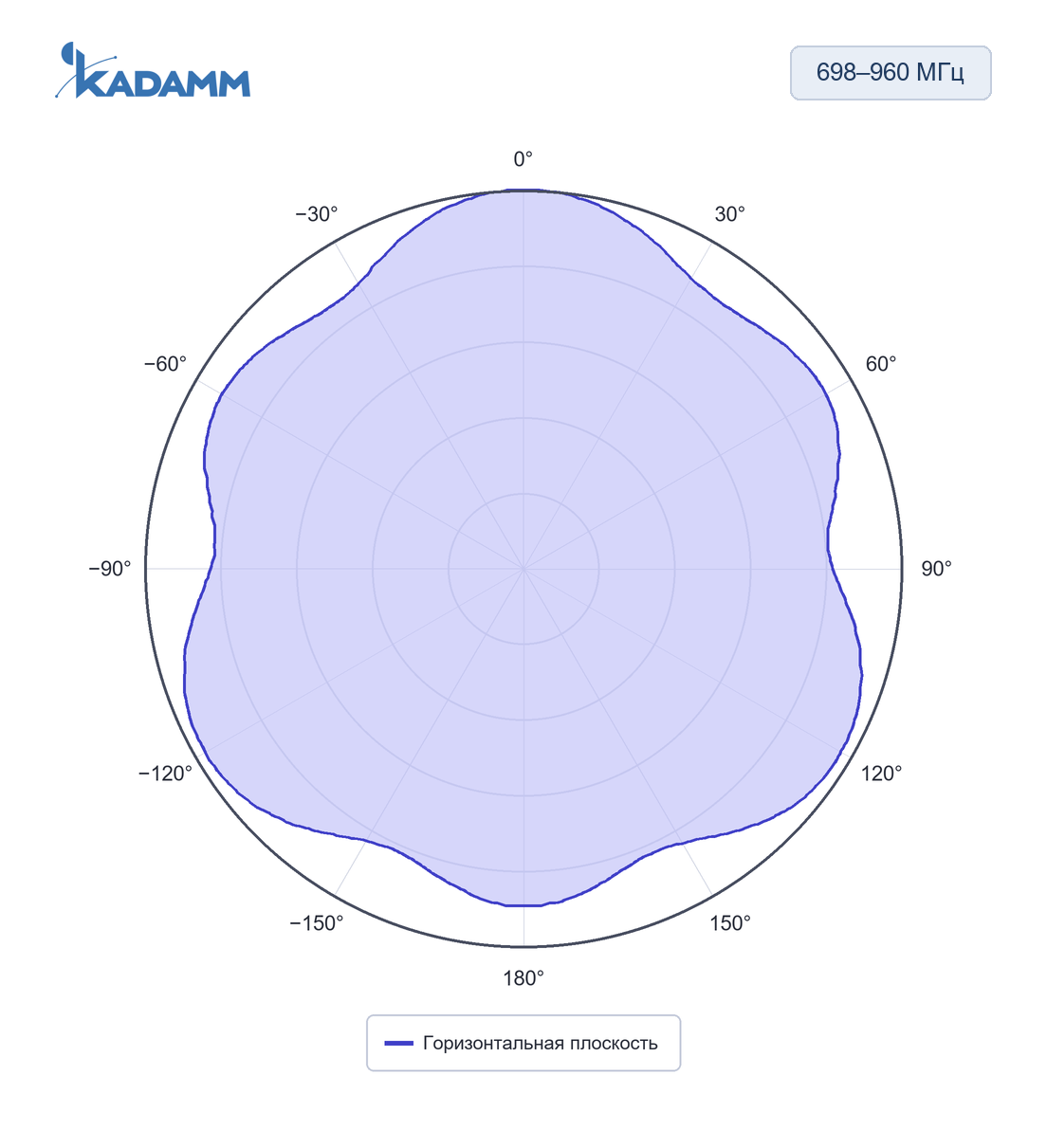
Task: Click the 150° angle label
Action: pyautogui.click(x=730, y=923)
